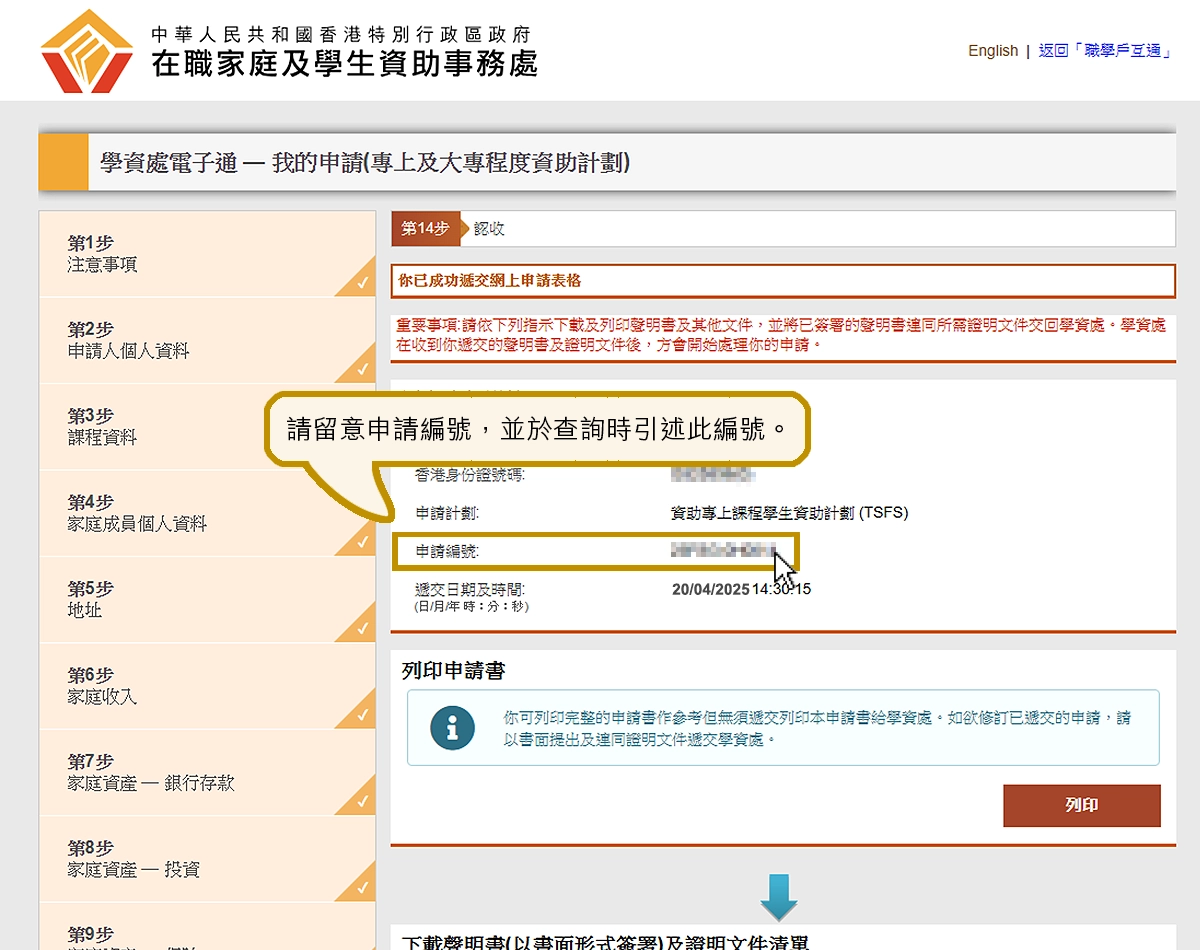
Task: Select 第6步 家庭收入 step
Action: pyautogui.click(x=207, y=685)
